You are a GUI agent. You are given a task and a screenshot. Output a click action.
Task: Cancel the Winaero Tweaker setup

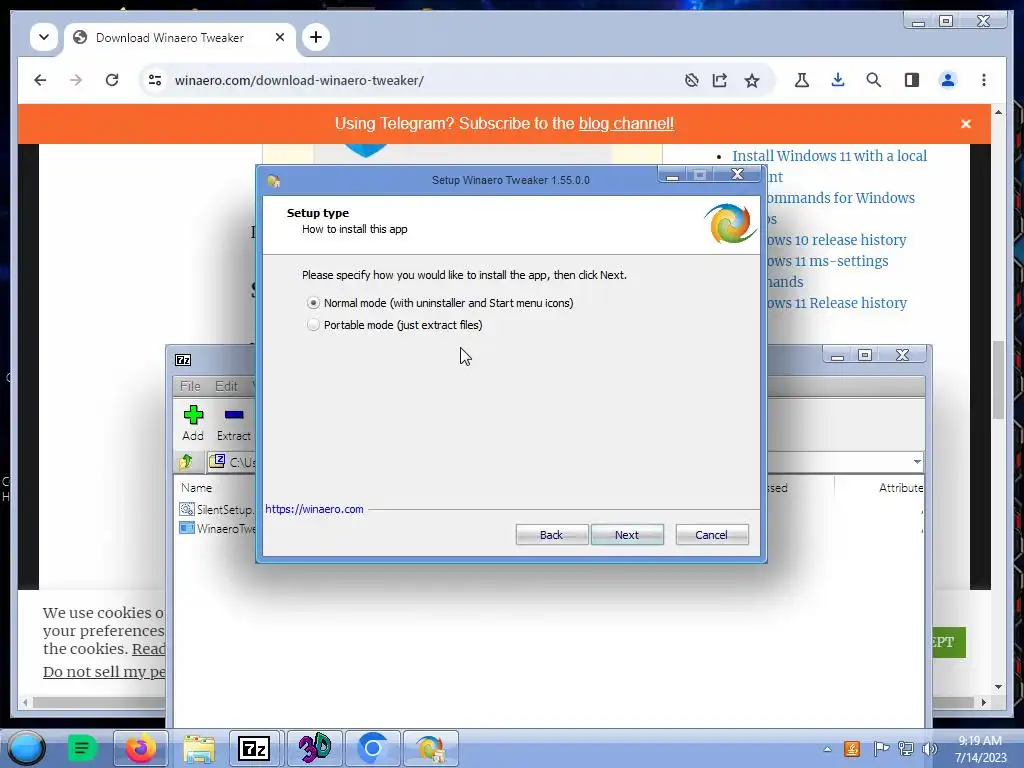coord(712,535)
